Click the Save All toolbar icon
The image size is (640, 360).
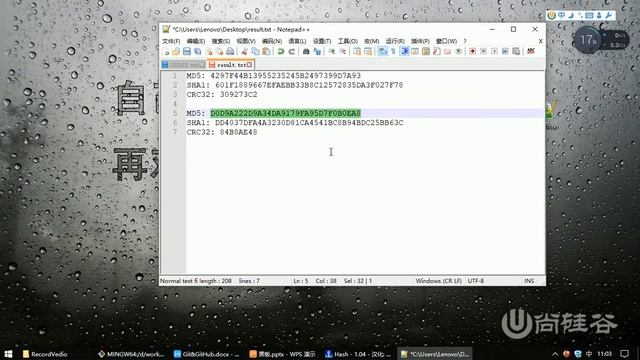pyautogui.click(x=198, y=51)
